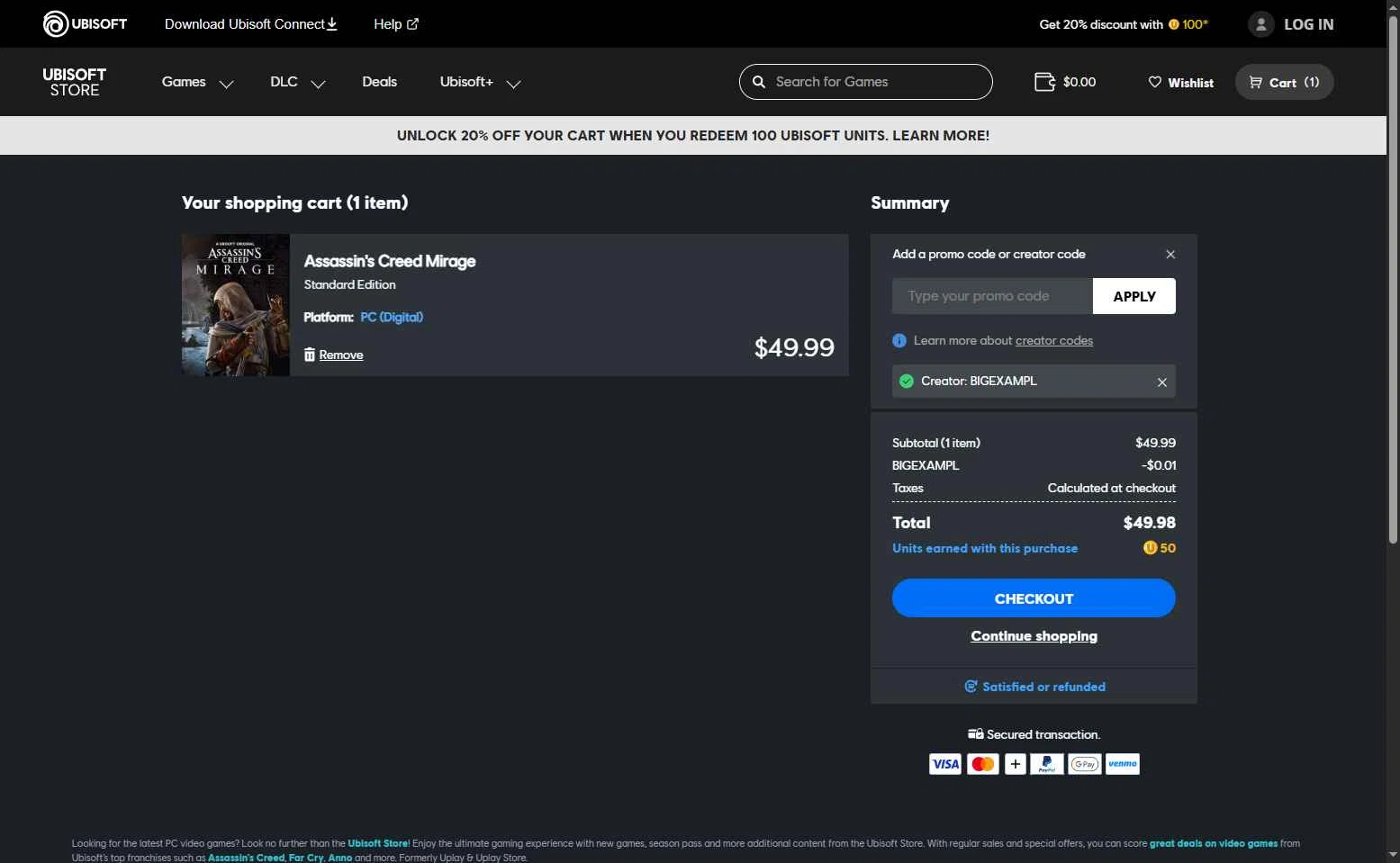
Task: Open the Games menu
Action: tap(184, 82)
